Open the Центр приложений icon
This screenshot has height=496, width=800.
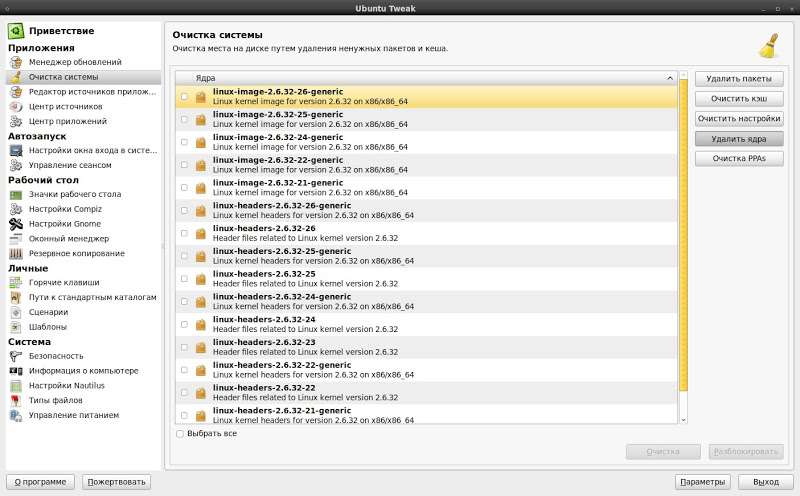[16, 121]
